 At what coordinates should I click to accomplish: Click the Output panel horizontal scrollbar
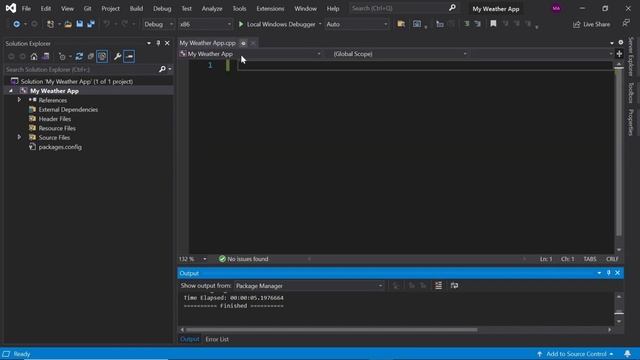point(331,330)
